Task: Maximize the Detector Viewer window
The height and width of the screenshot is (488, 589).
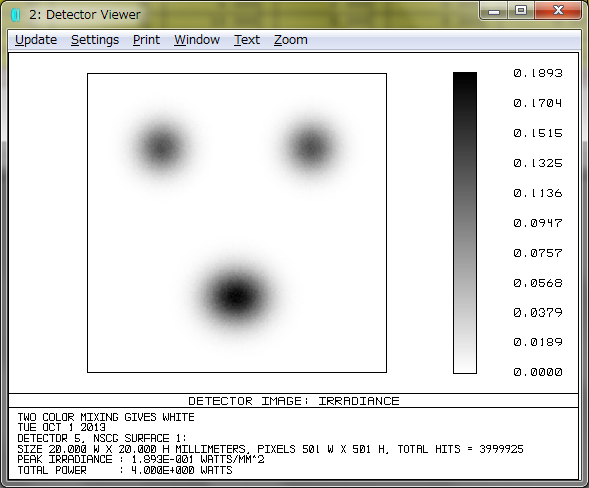Action: (521, 11)
